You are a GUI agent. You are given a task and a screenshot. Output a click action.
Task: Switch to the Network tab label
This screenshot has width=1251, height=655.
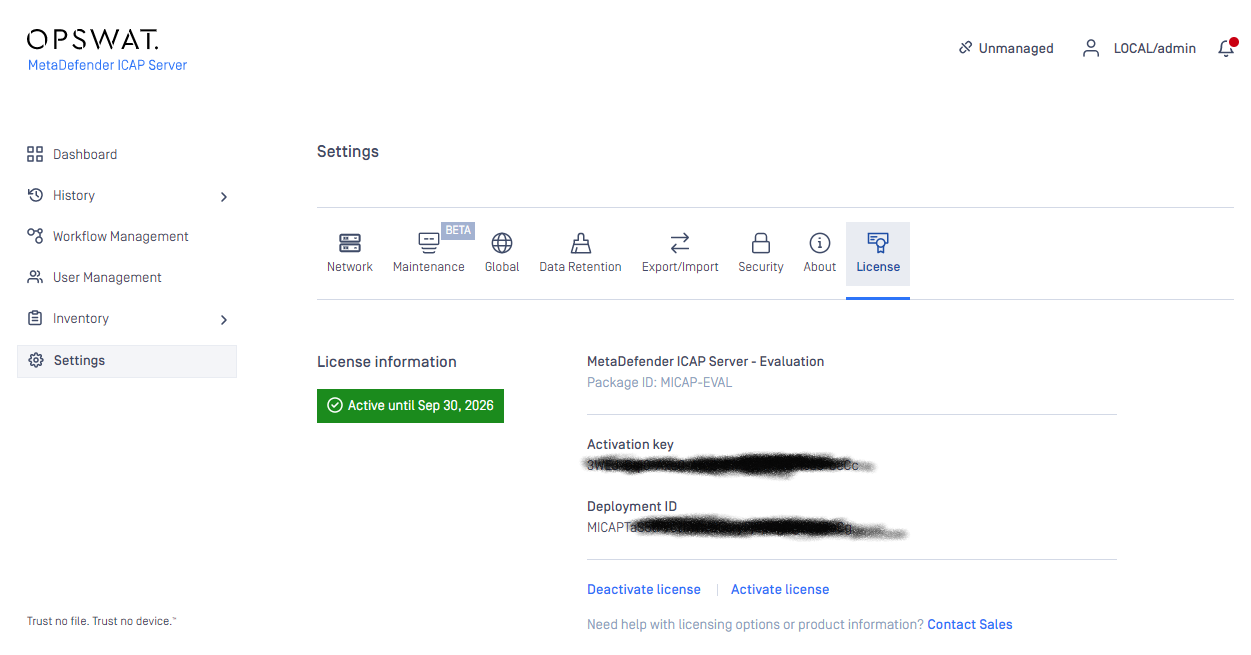pos(350,267)
